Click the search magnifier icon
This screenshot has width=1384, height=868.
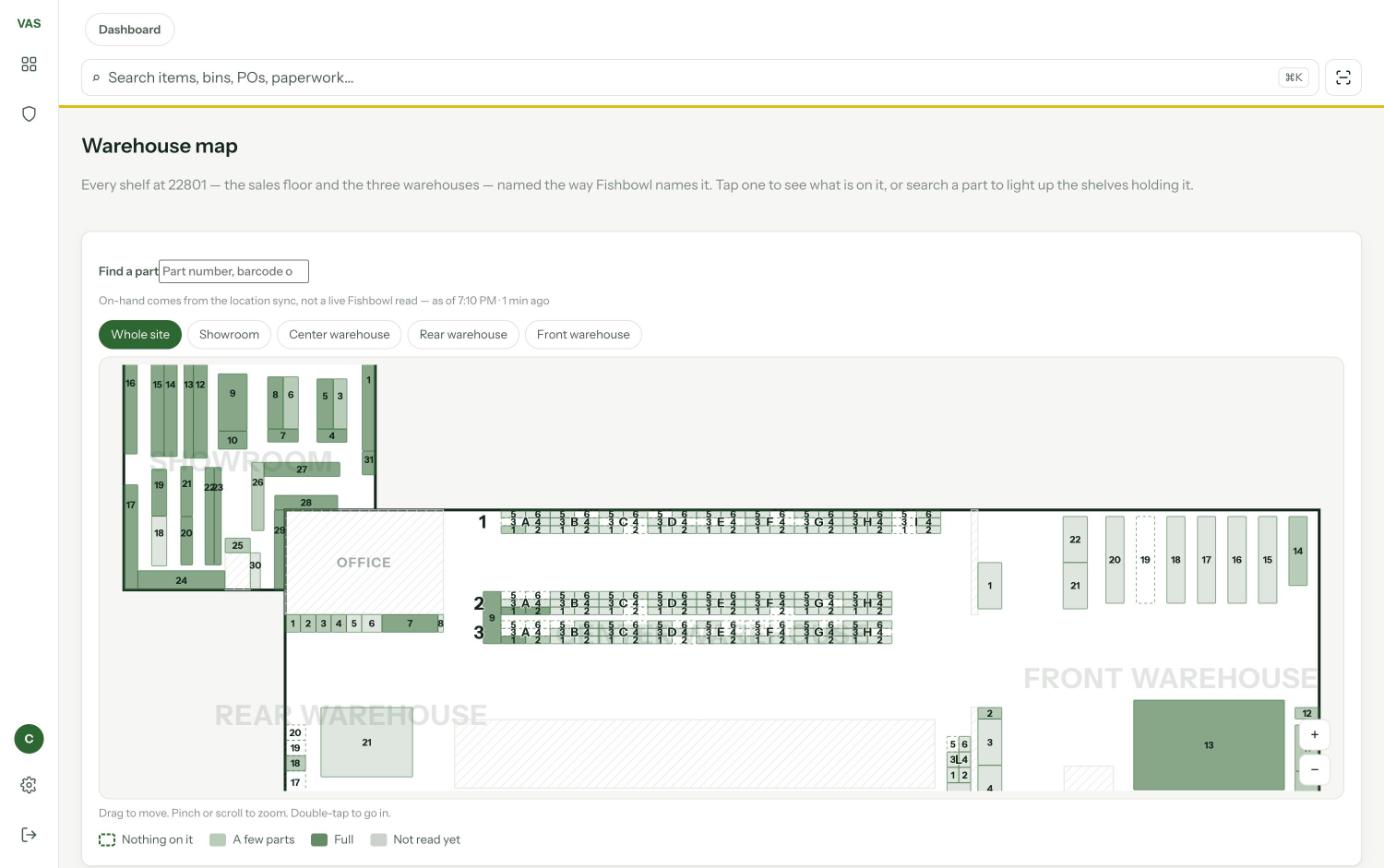[96, 78]
